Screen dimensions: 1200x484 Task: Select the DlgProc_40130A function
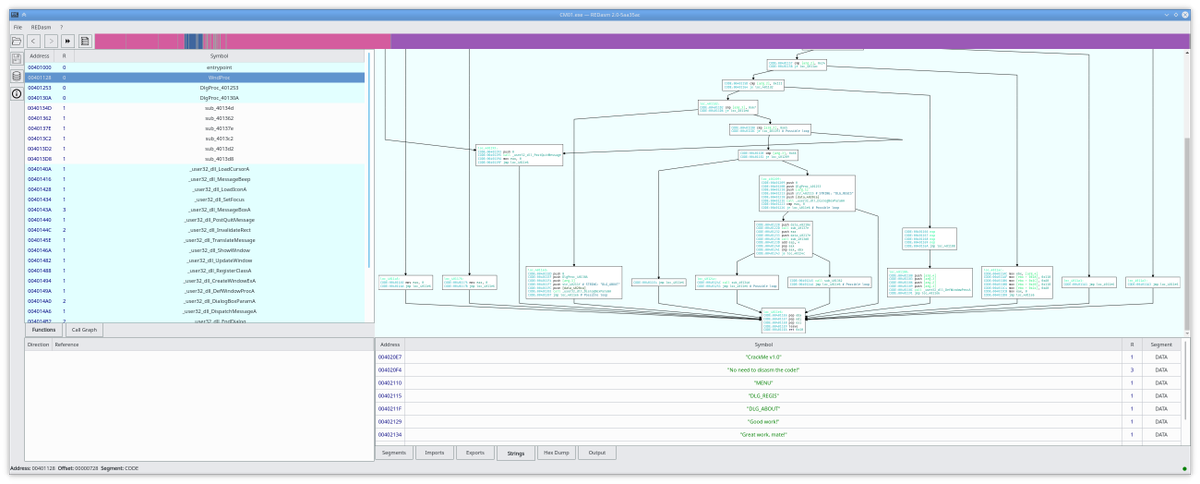tap(194, 98)
